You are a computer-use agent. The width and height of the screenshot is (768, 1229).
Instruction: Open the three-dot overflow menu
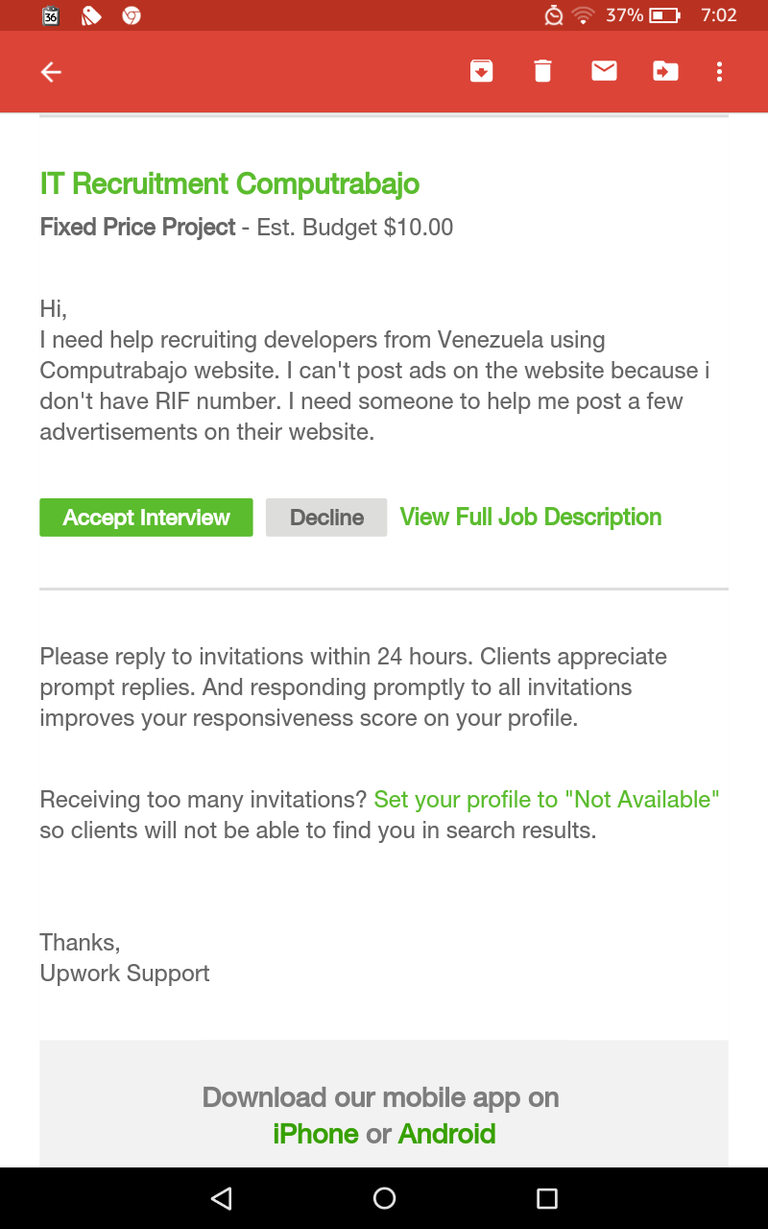coord(719,72)
